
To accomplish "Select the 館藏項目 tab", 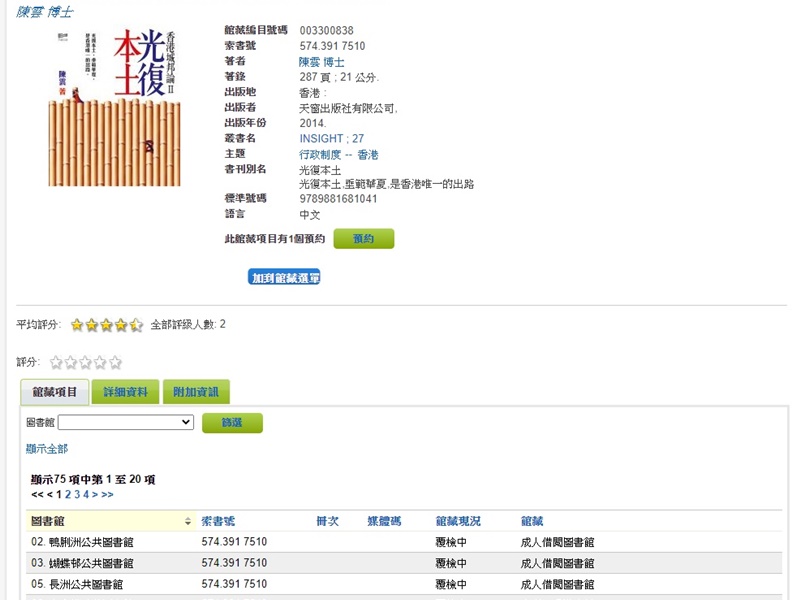I will point(55,392).
